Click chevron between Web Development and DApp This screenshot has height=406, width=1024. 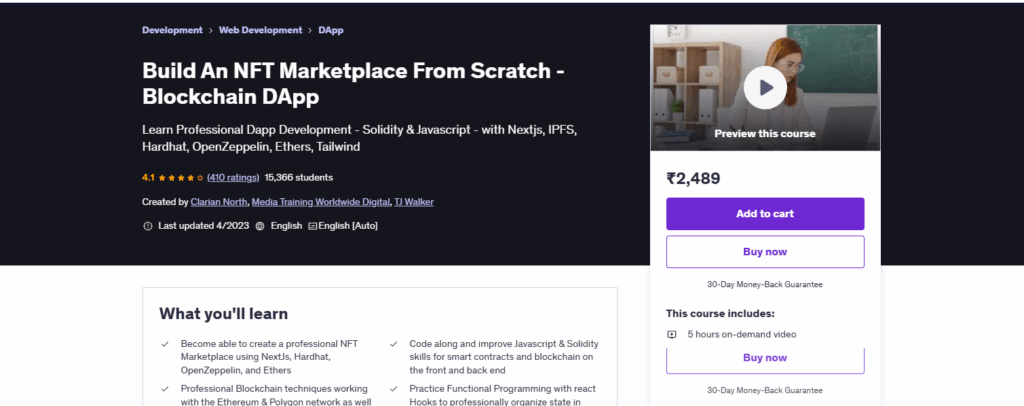click(x=311, y=30)
